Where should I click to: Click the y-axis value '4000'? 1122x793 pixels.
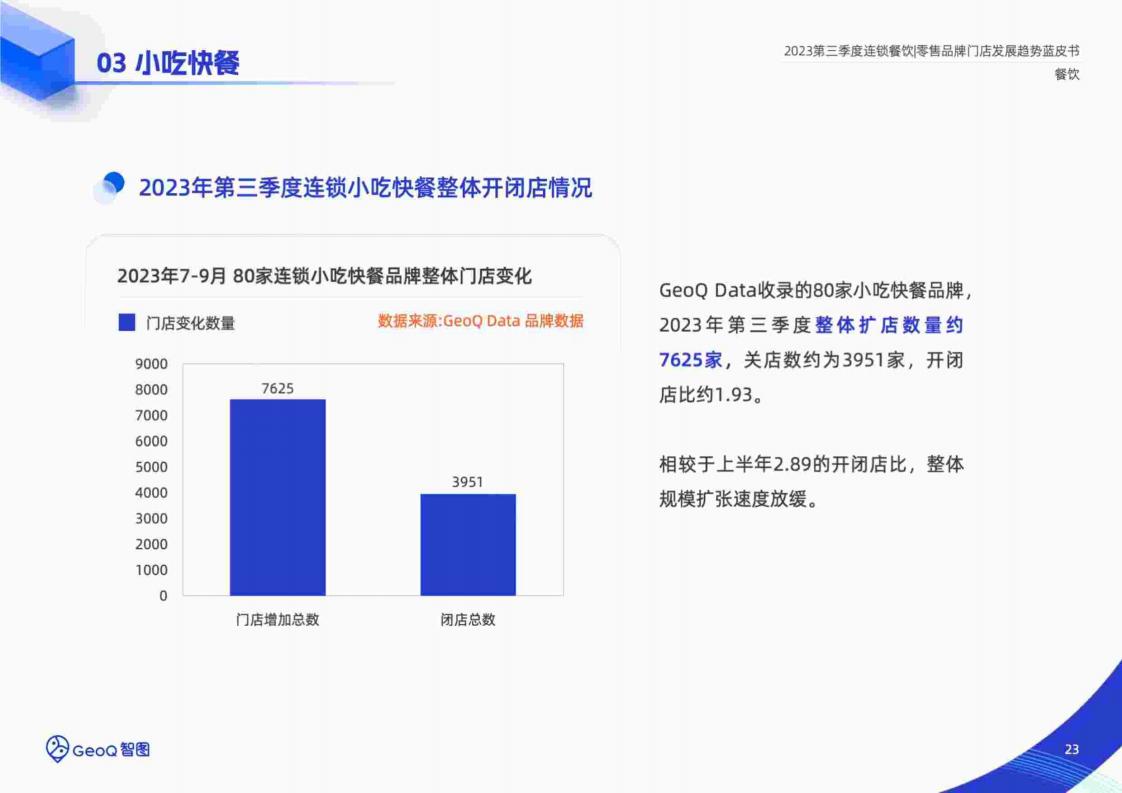click(151, 492)
